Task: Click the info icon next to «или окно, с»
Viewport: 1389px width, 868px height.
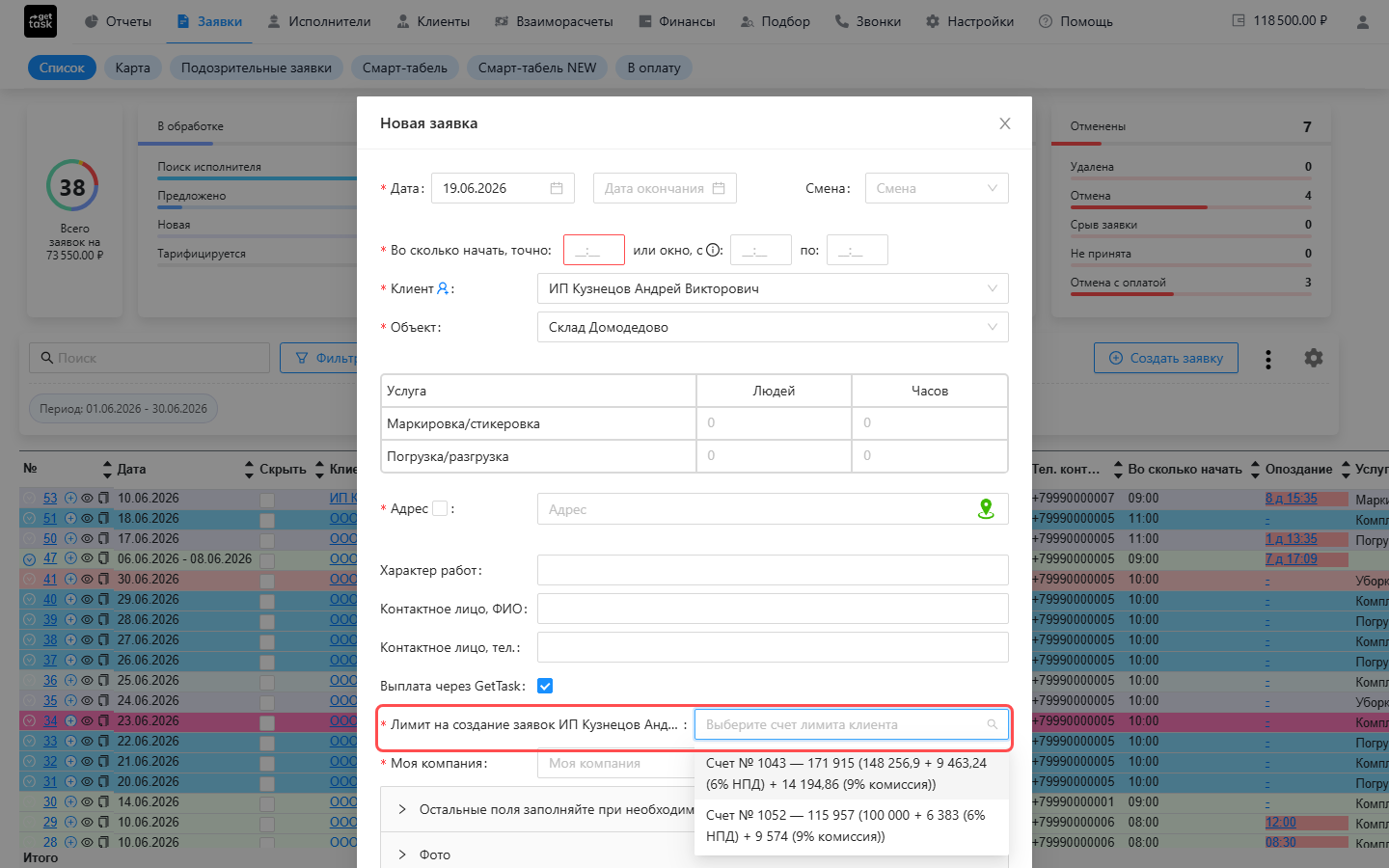Action: 713,250
